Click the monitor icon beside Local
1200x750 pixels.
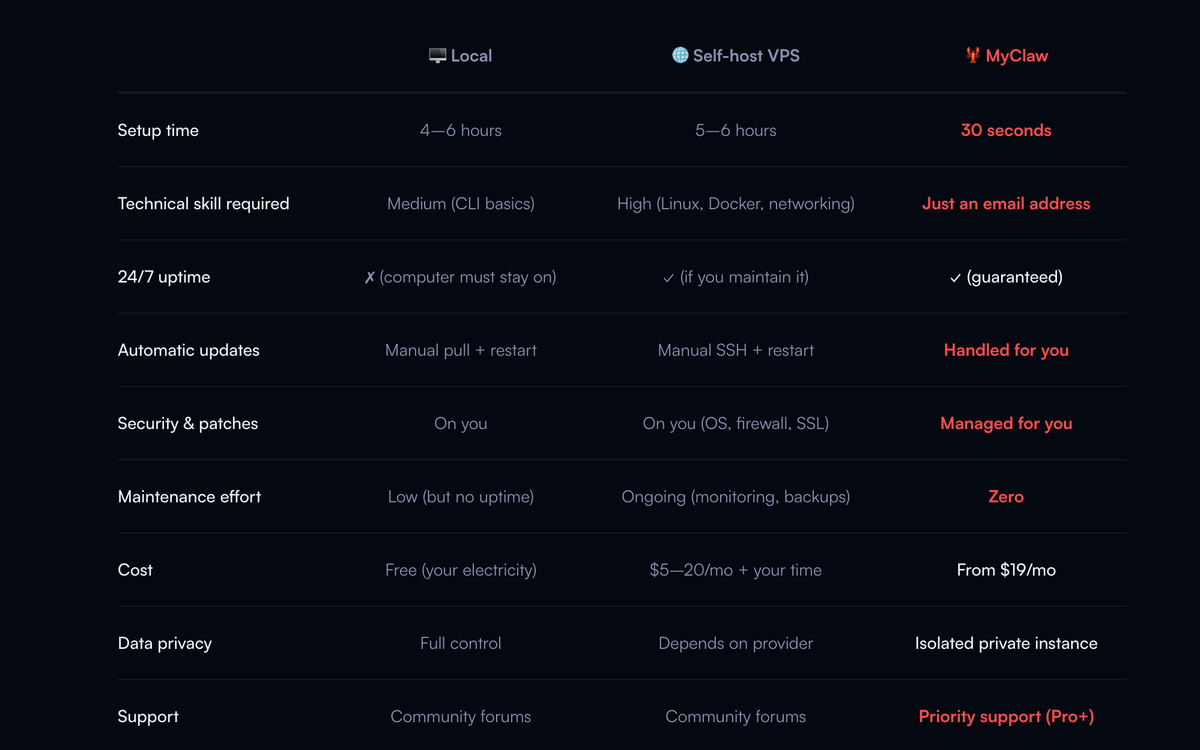click(437, 56)
